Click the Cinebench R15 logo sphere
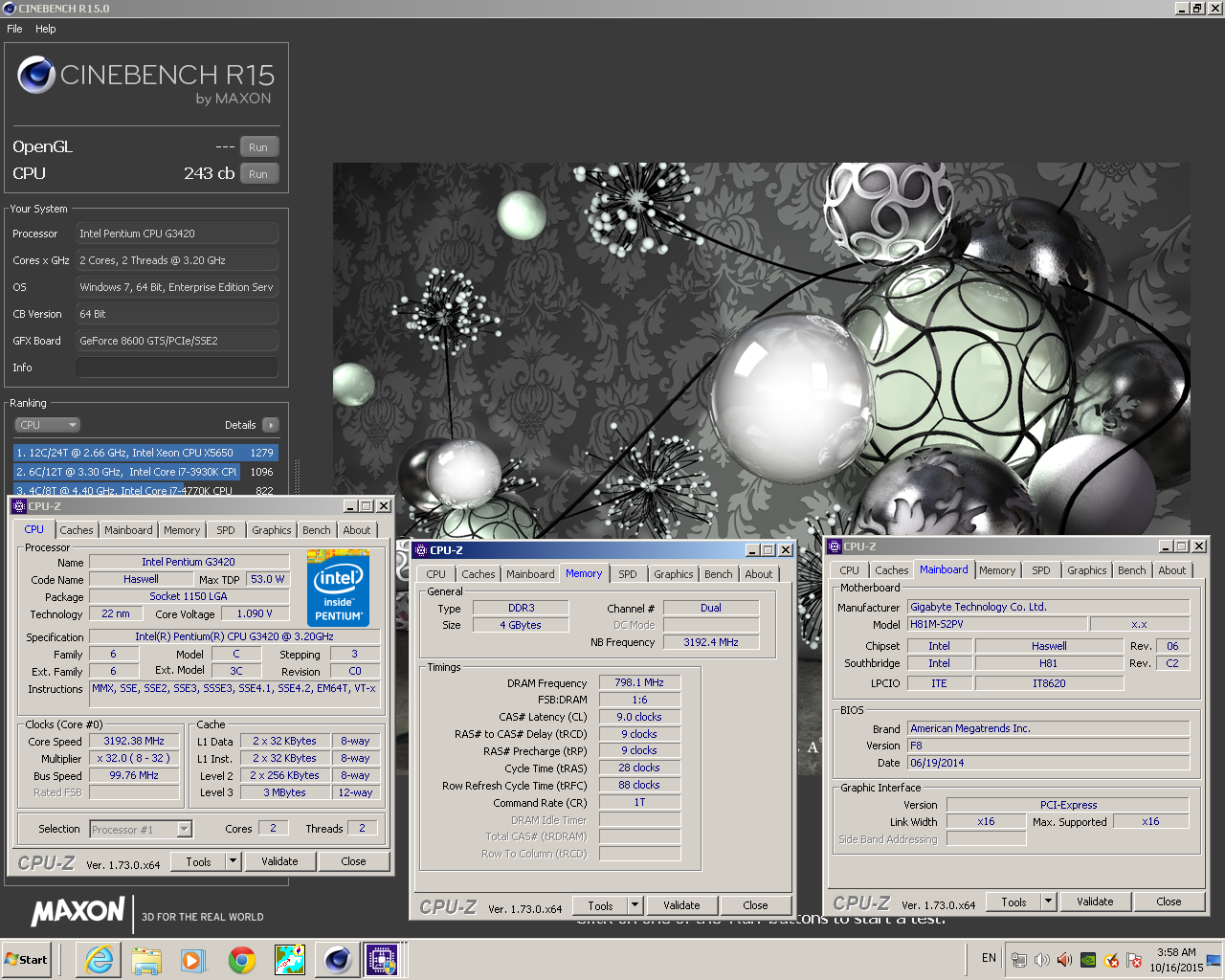 (36, 76)
